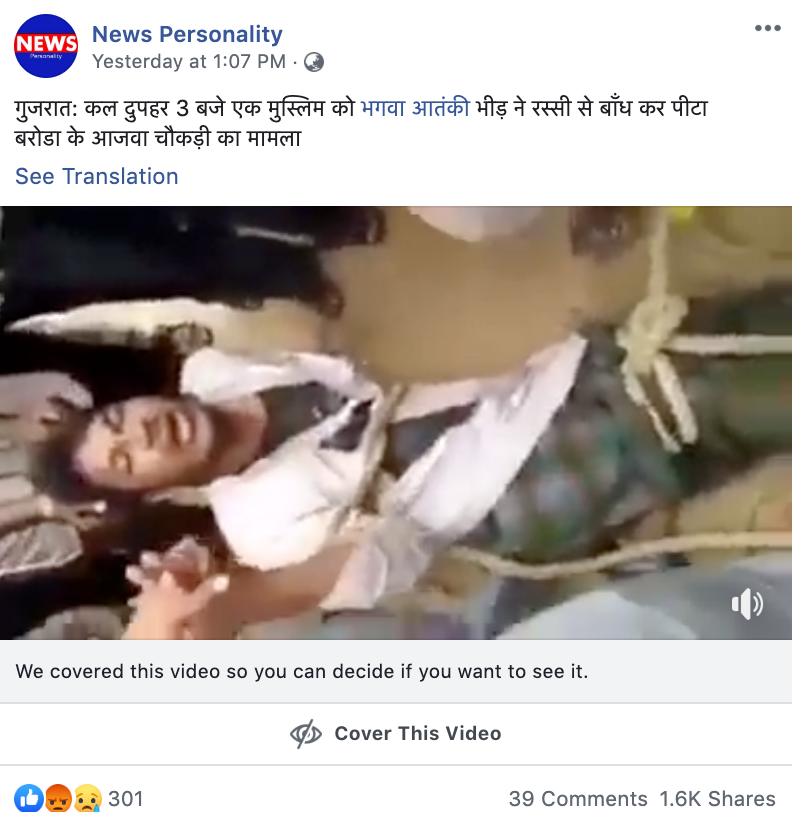Click the angry face reaction icon
Screen dimensions: 792x815
(58, 798)
